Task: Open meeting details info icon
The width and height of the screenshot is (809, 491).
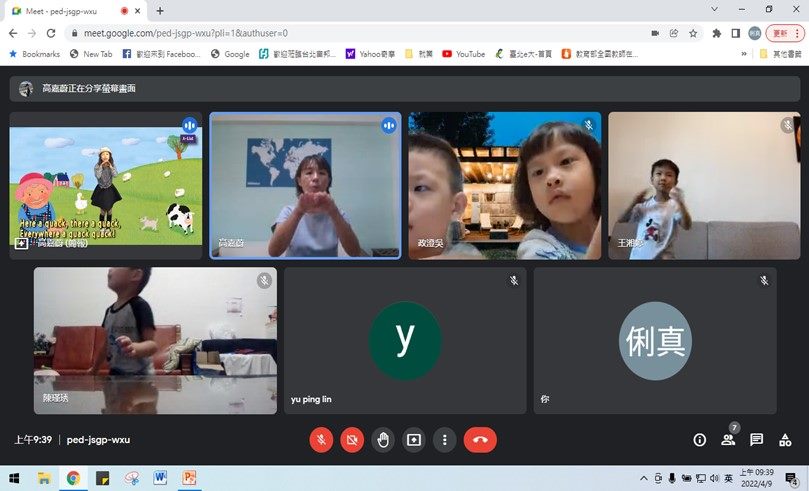Action: tap(699, 439)
